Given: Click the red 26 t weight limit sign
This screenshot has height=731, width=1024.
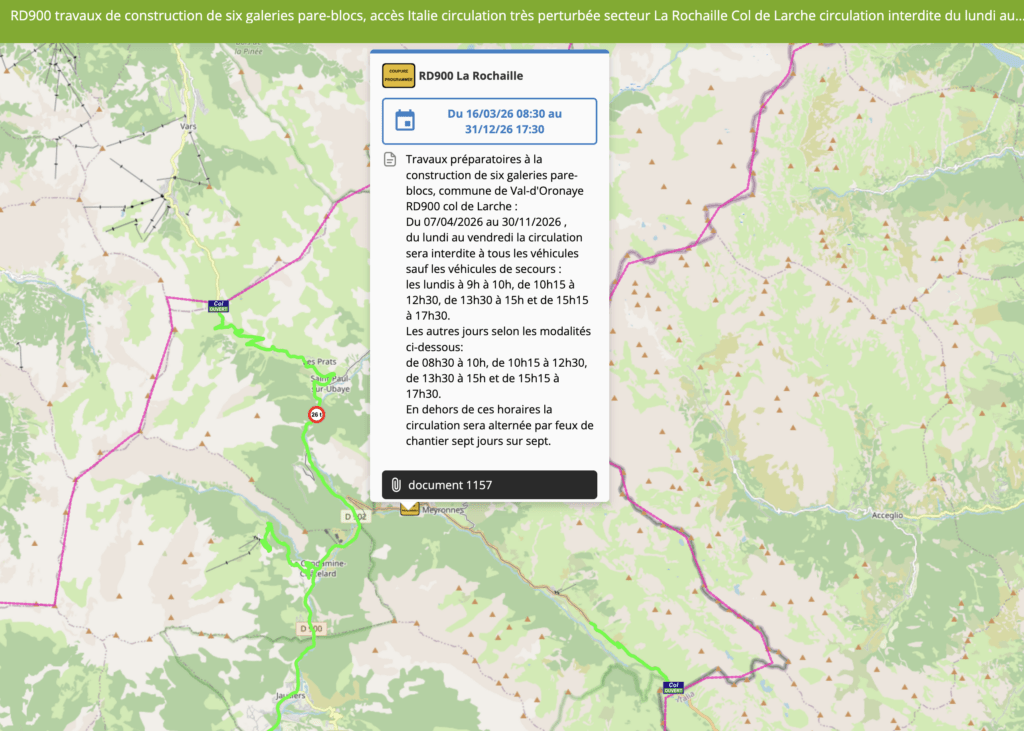Looking at the screenshot, I should [x=316, y=414].
